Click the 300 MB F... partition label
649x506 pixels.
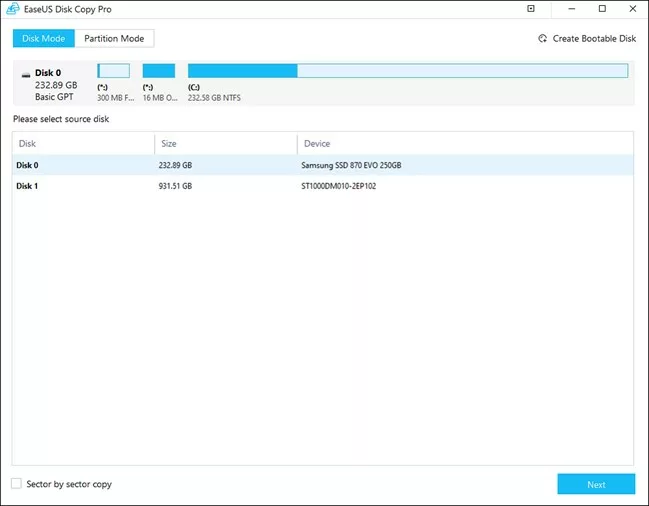point(115,98)
